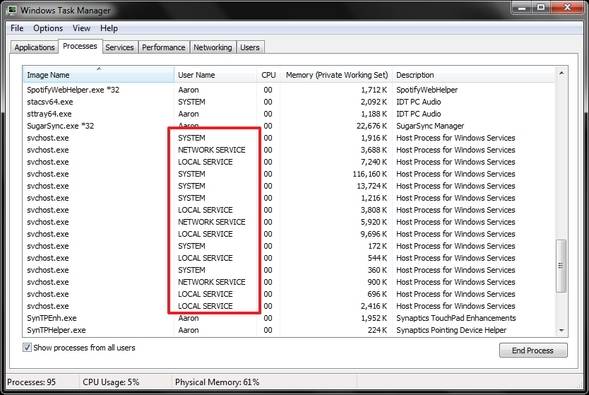The image size is (589, 395).
Task: Open the Users tab
Action: click(250, 47)
